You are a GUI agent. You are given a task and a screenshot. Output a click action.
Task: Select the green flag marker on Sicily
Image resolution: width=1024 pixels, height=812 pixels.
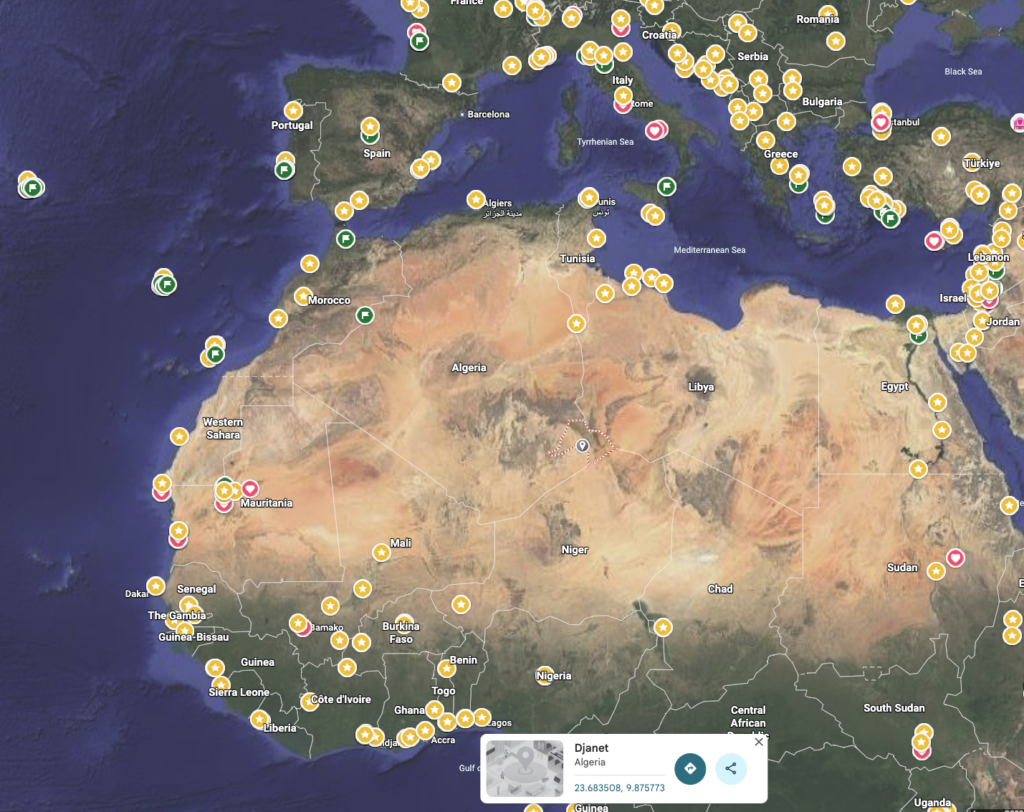coord(666,187)
